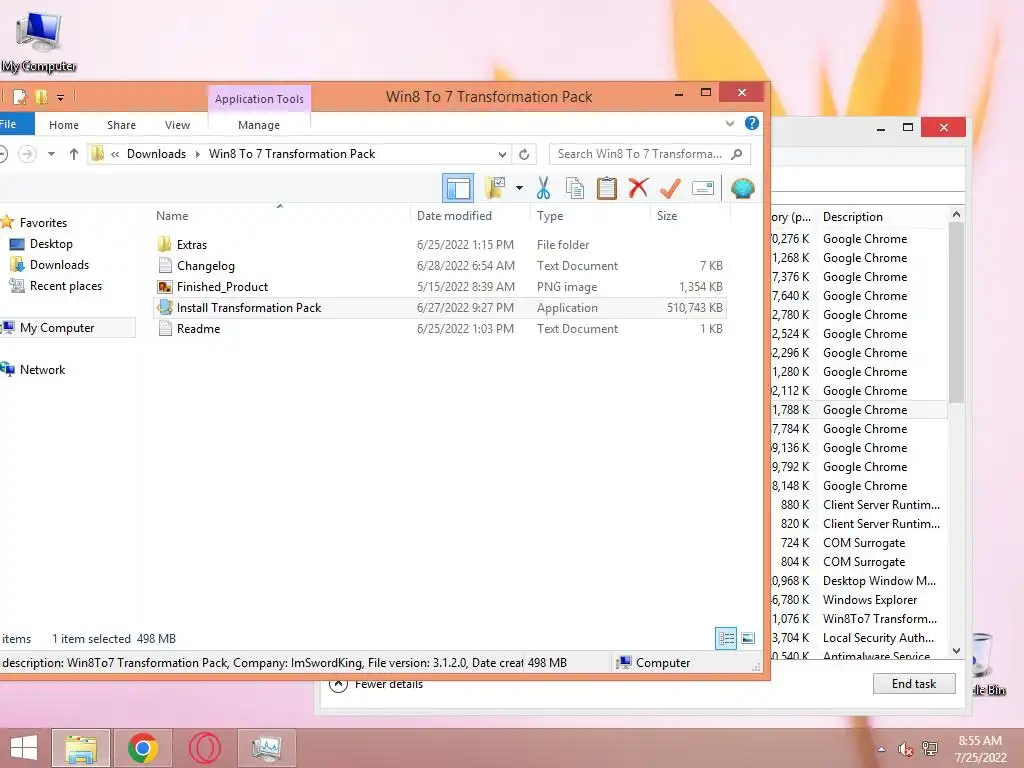Click the muted volume tray icon
Screen dimensions: 1024x768
(x=905, y=749)
